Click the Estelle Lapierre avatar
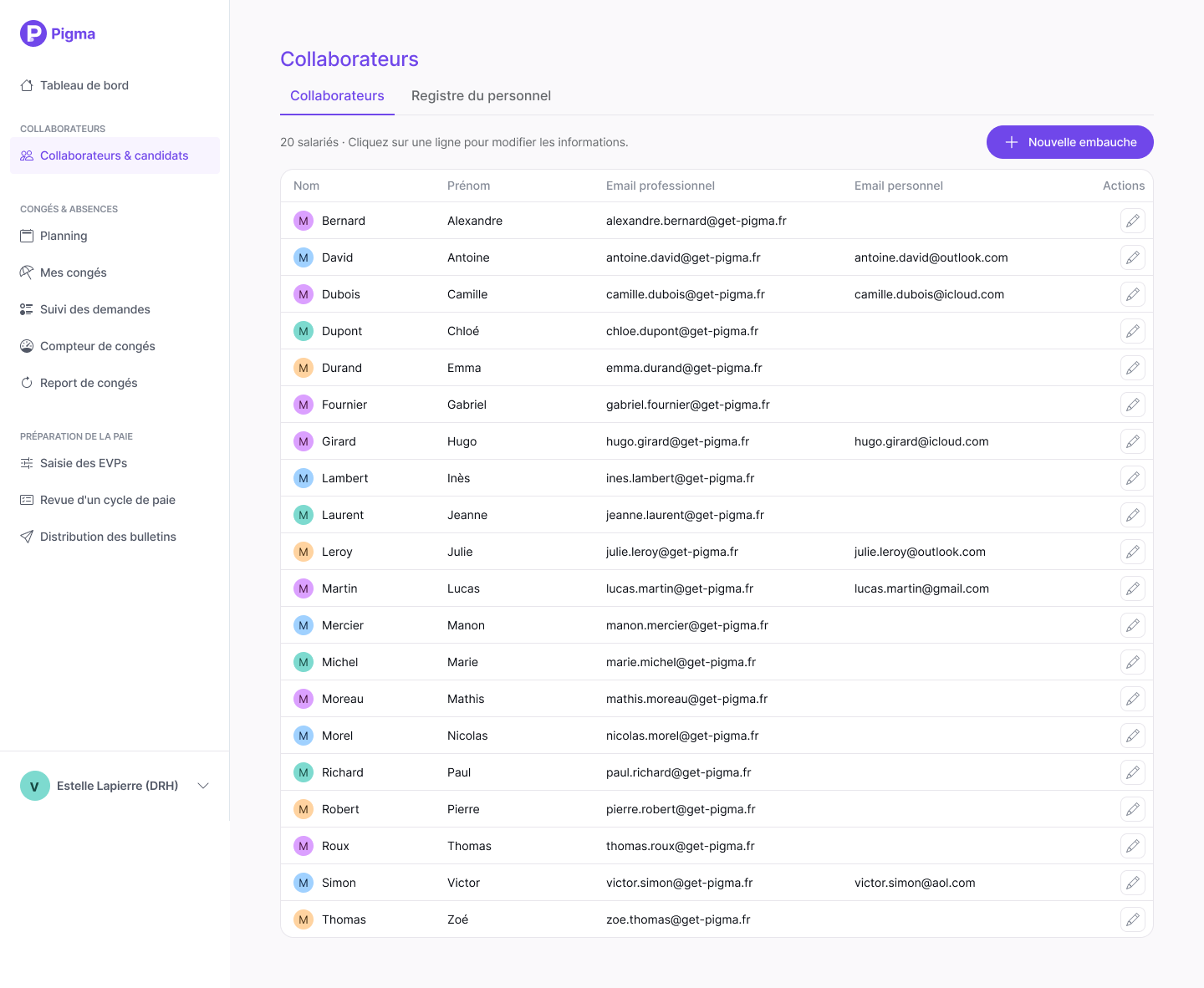This screenshot has height=988, width=1204. click(x=35, y=786)
